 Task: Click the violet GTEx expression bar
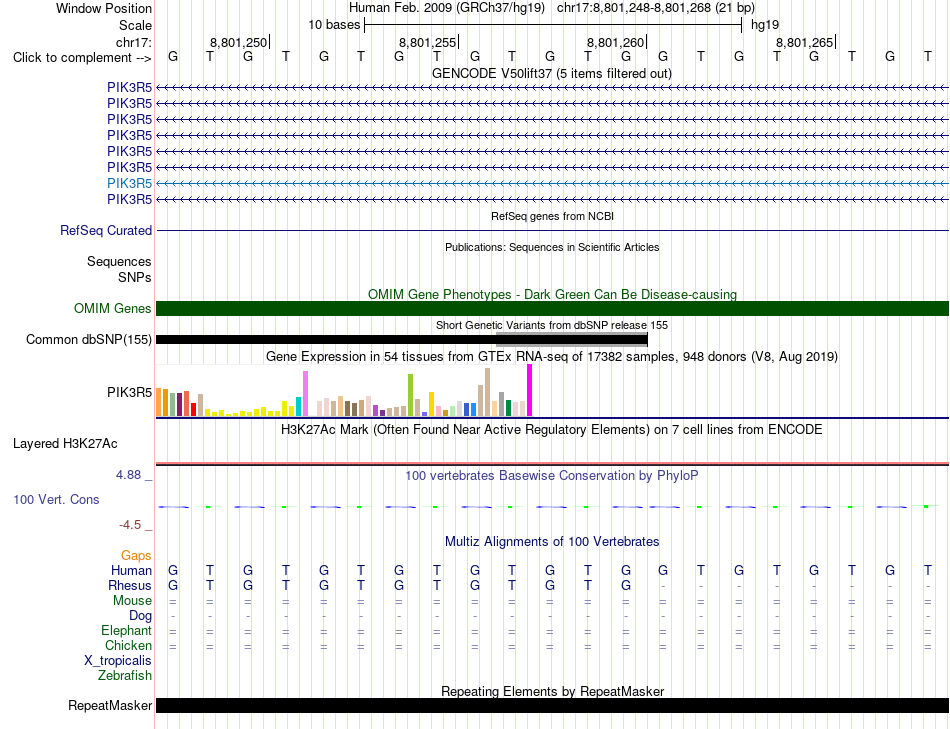click(305, 393)
